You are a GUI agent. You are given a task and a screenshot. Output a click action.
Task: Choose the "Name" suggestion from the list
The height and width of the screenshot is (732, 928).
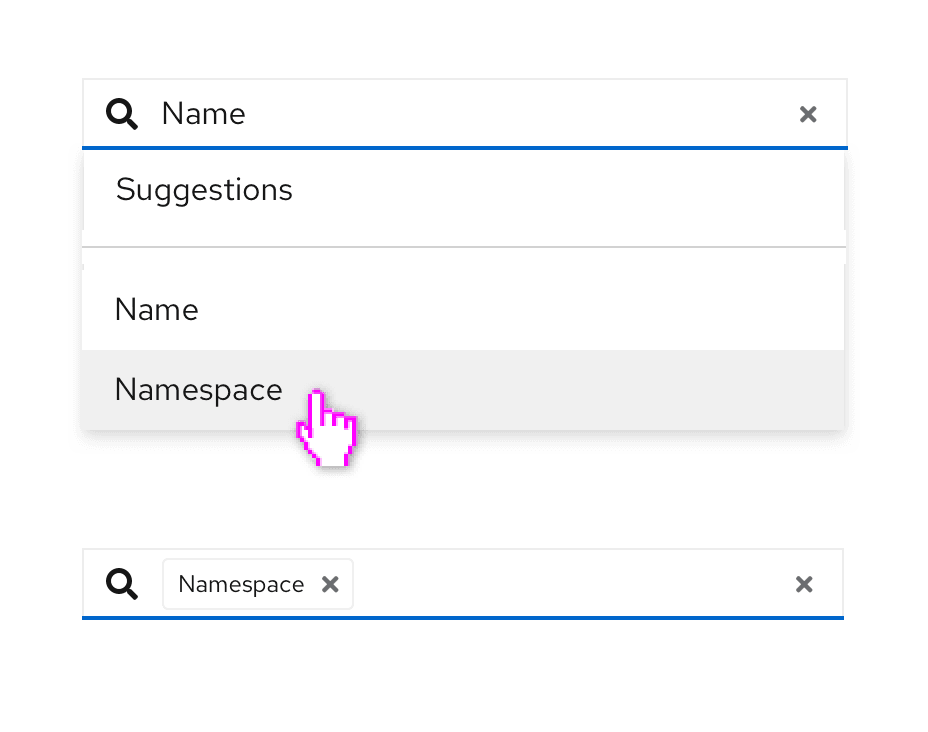pyautogui.click(x=156, y=310)
